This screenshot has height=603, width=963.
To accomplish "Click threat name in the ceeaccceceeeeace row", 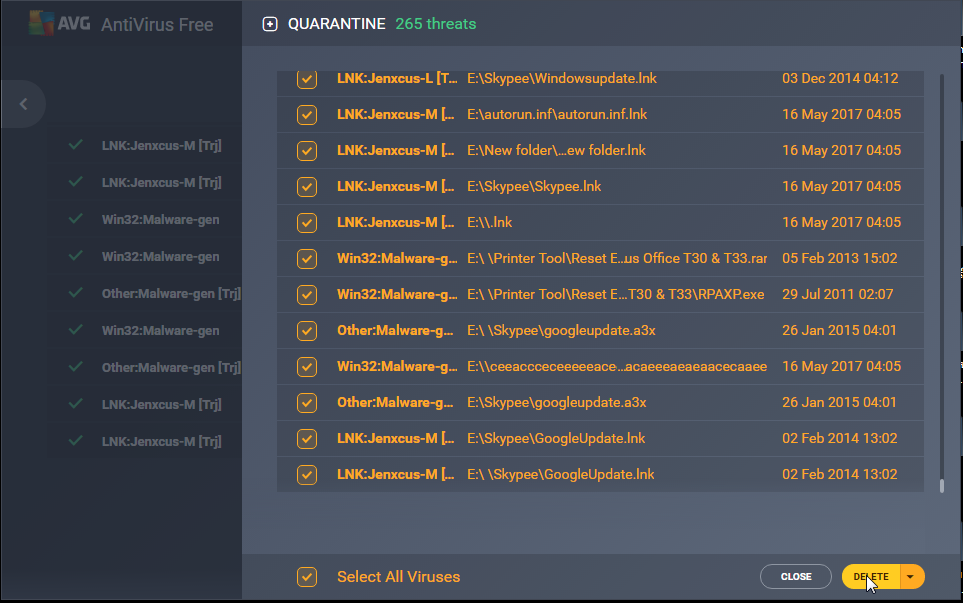I will [397, 367].
